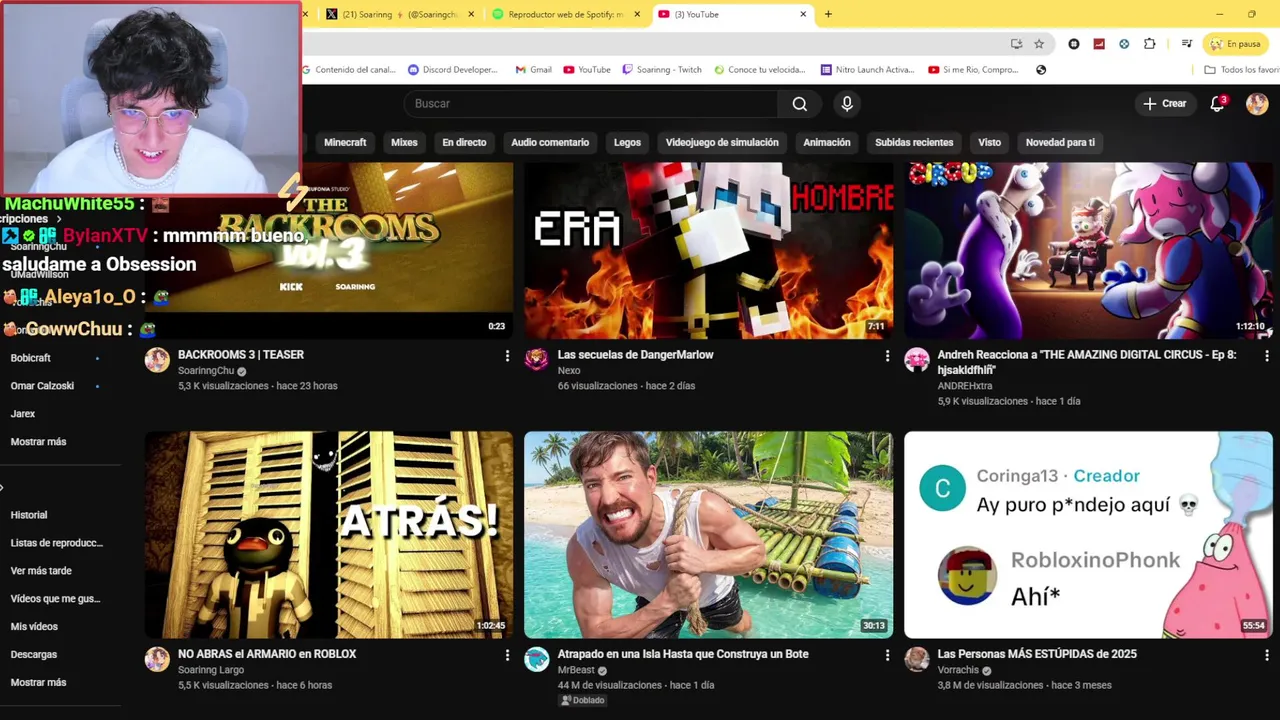The height and width of the screenshot is (720, 1280).
Task: Select the Animación filter chip
Action: pyautogui.click(x=827, y=142)
